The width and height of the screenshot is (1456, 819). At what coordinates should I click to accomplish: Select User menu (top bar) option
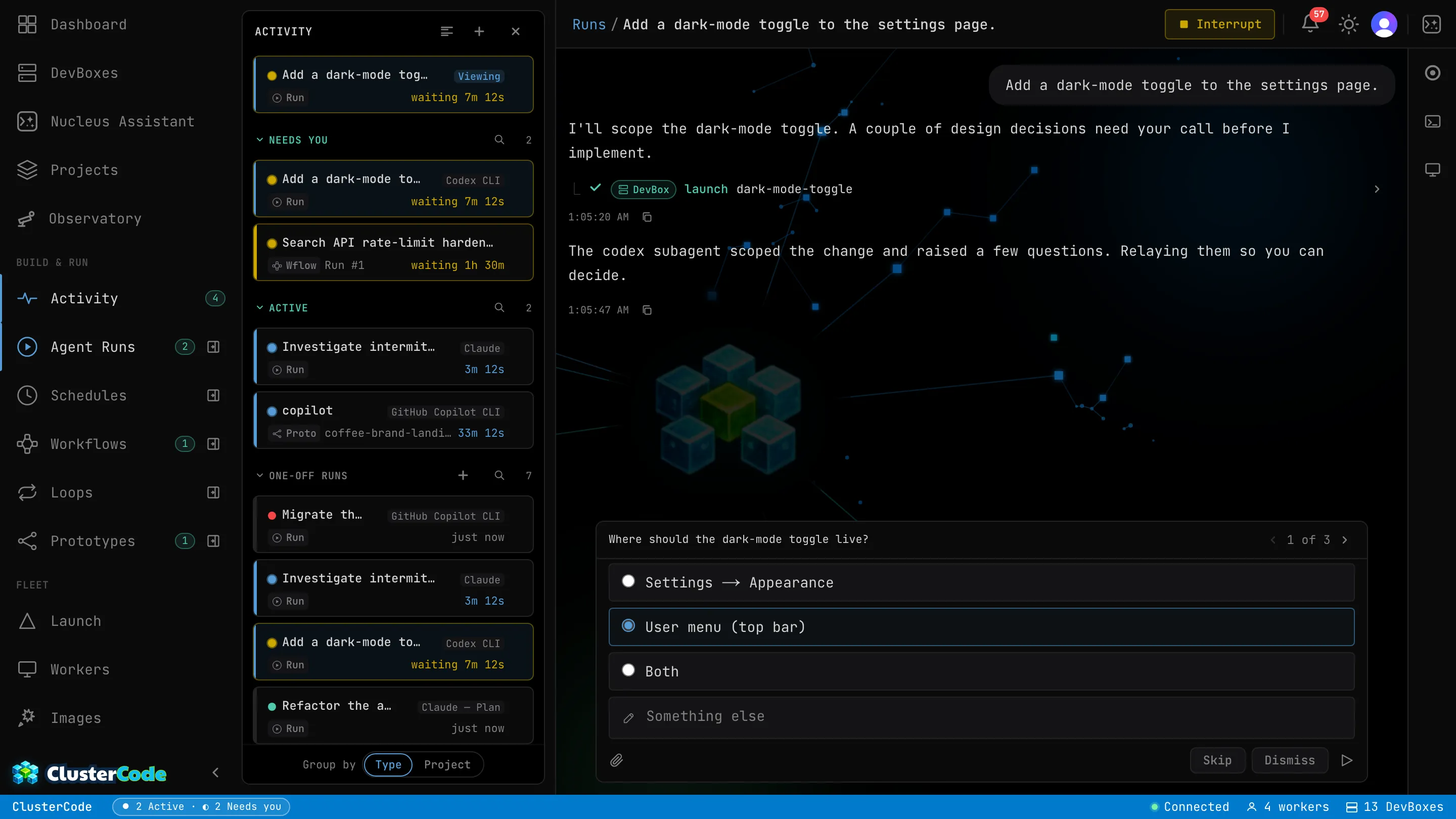pyautogui.click(x=981, y=627)
